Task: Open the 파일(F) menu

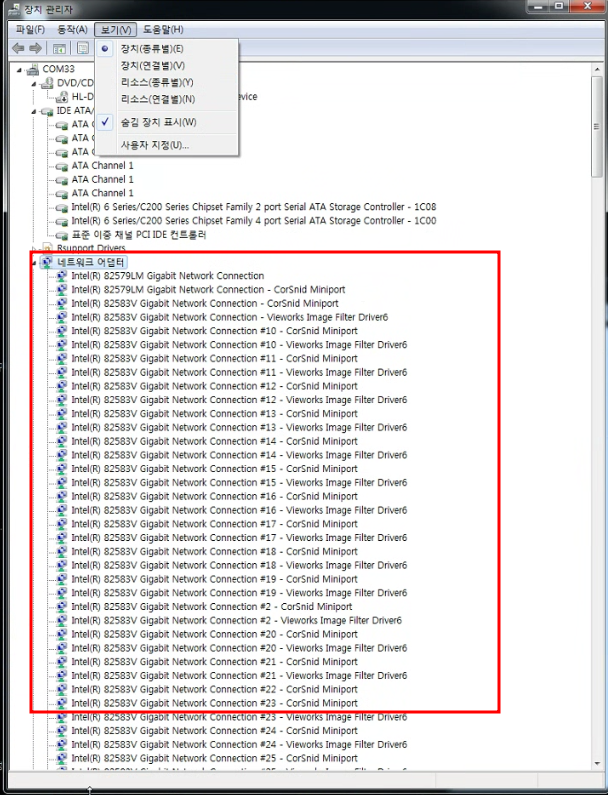Action: pyautogui.click(x=30, y=29)
